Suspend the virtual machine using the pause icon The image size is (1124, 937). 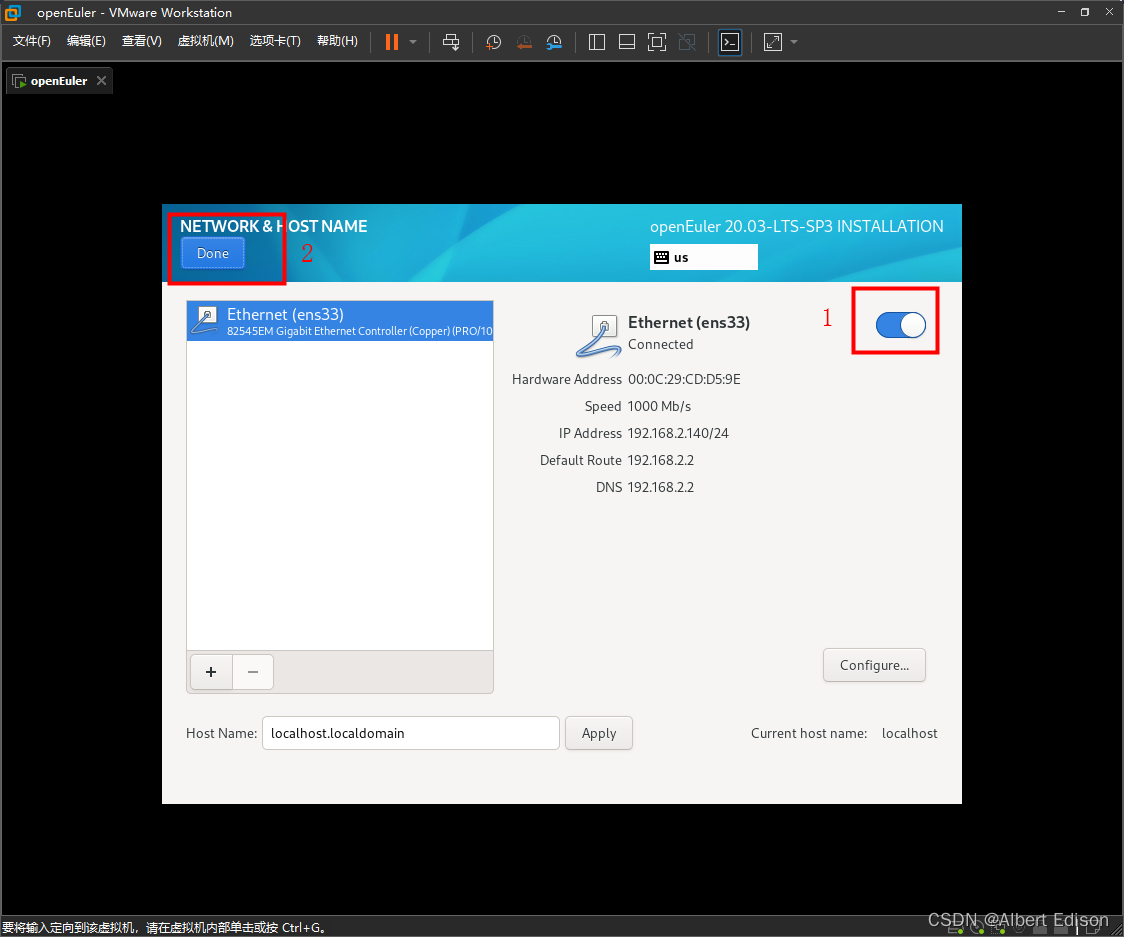pos(390,41)
